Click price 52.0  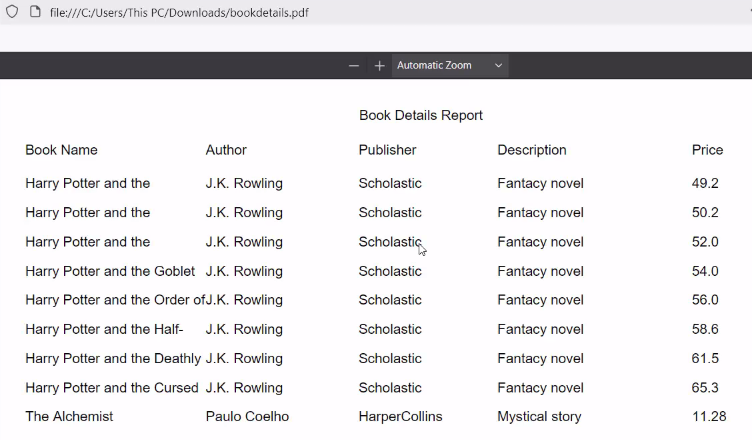tap(705, 242)
